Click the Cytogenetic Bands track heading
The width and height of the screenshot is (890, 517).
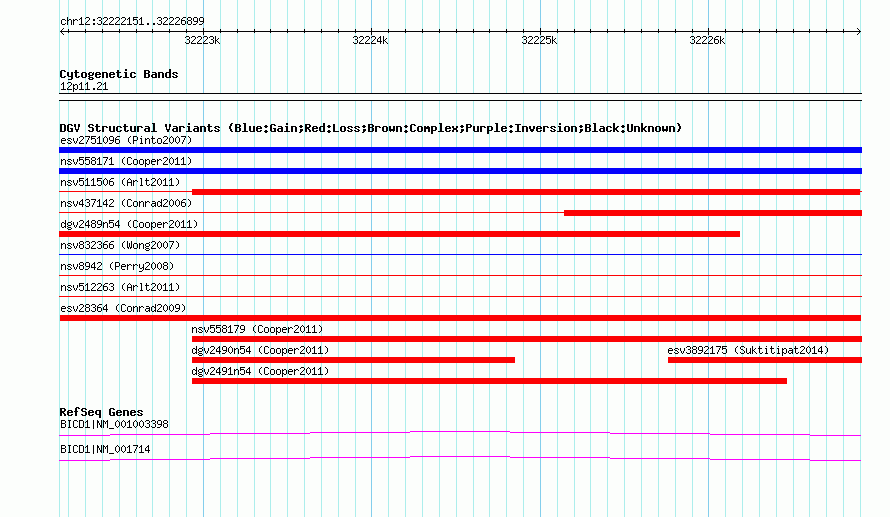pos(119,74)
